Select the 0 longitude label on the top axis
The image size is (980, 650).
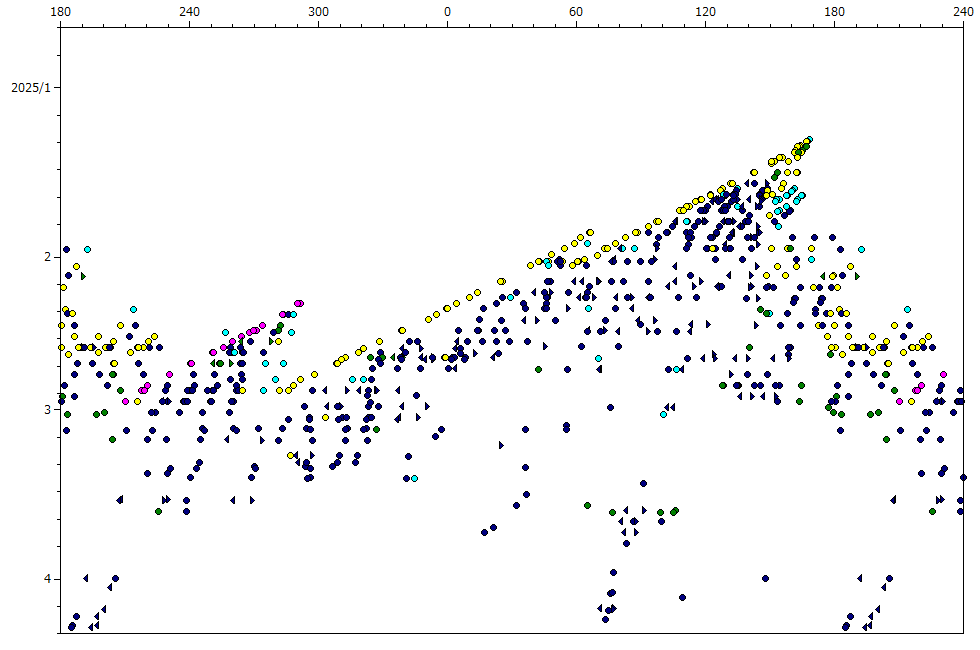point(447,12)
